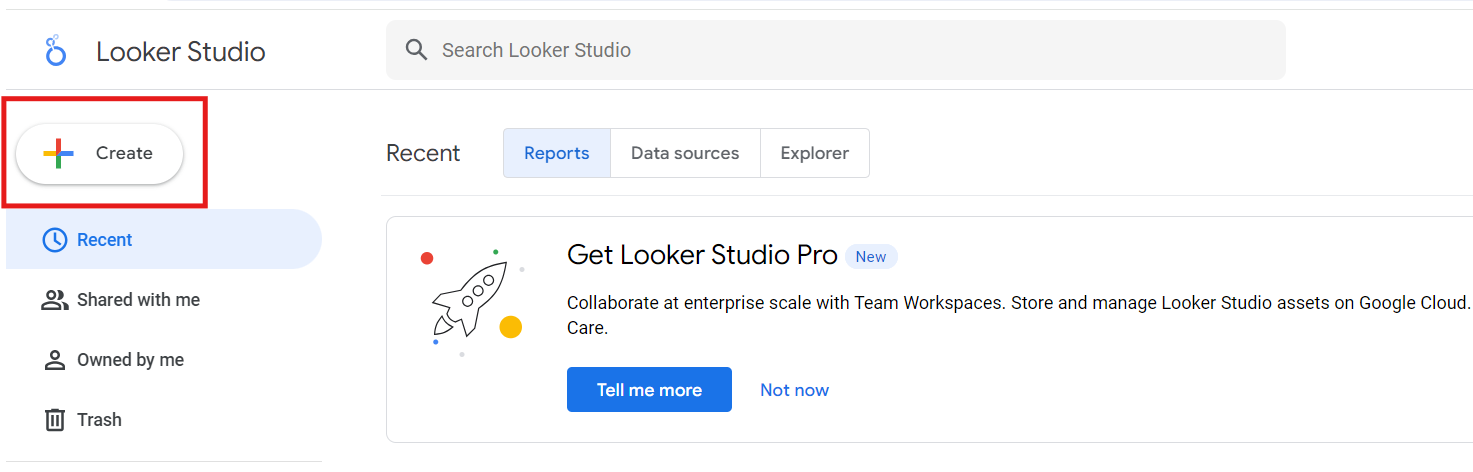Dismiss the promo with Not now
Image resolution: width=1473 pixels, height=472 pixels.
[794, 390]
